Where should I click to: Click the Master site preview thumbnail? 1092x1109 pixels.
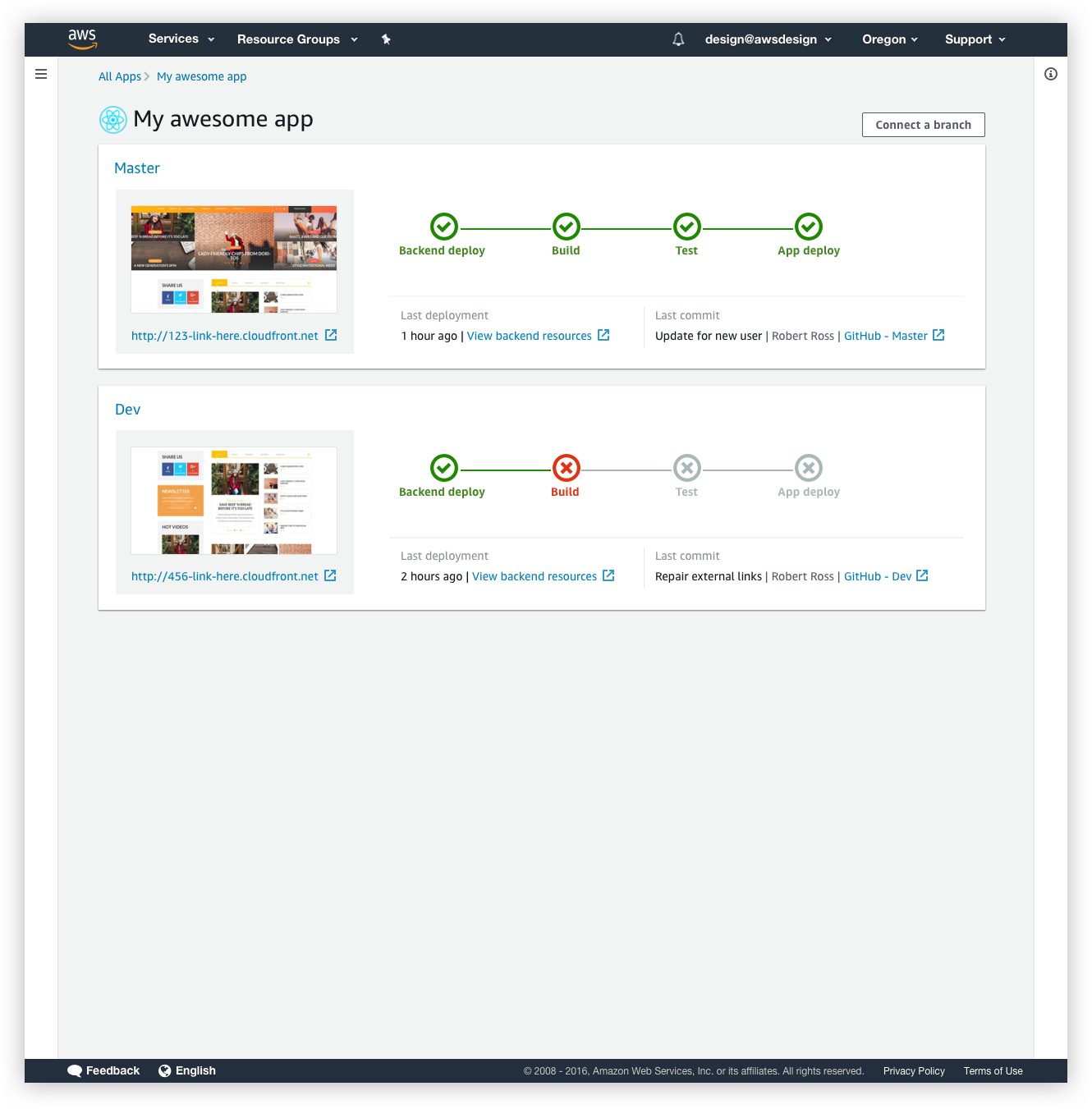click(x=234, y=259)
